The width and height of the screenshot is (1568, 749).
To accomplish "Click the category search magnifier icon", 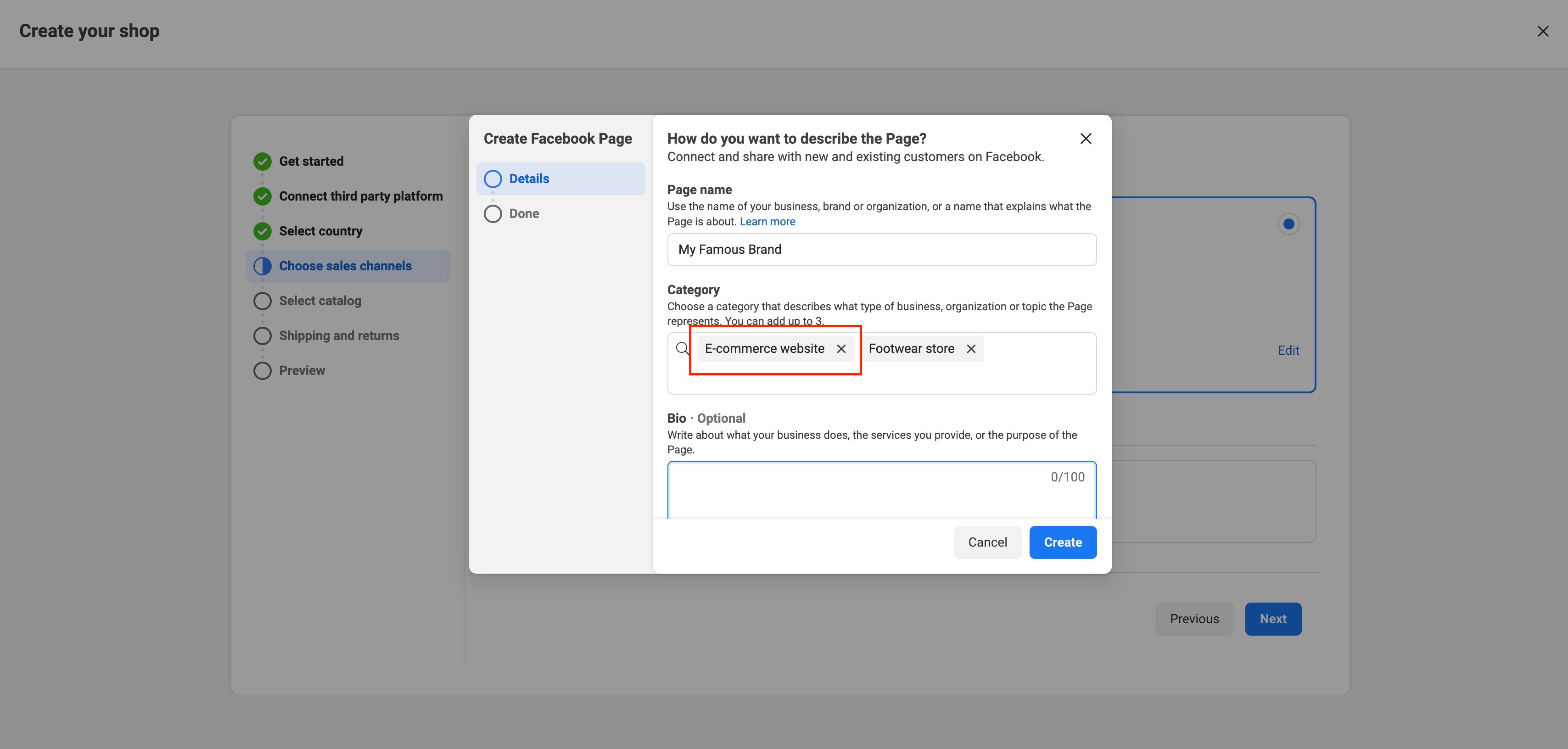I will click(683, 349).
